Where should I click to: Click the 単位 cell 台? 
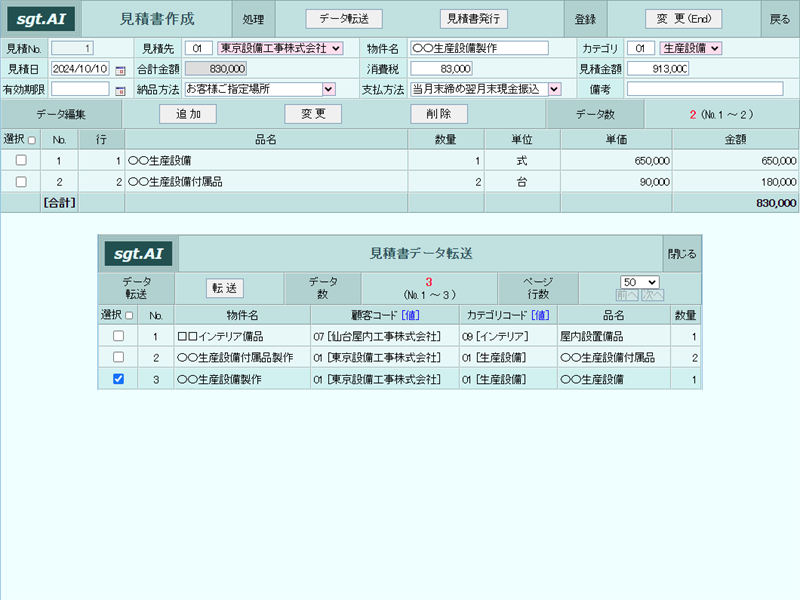(522, 182)
